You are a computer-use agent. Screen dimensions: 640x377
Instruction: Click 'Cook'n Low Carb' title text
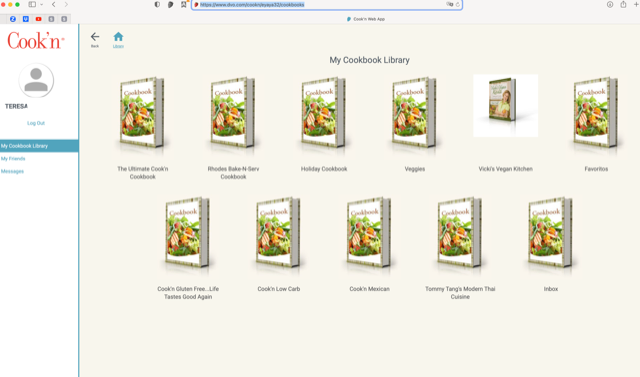pos(279,289)
